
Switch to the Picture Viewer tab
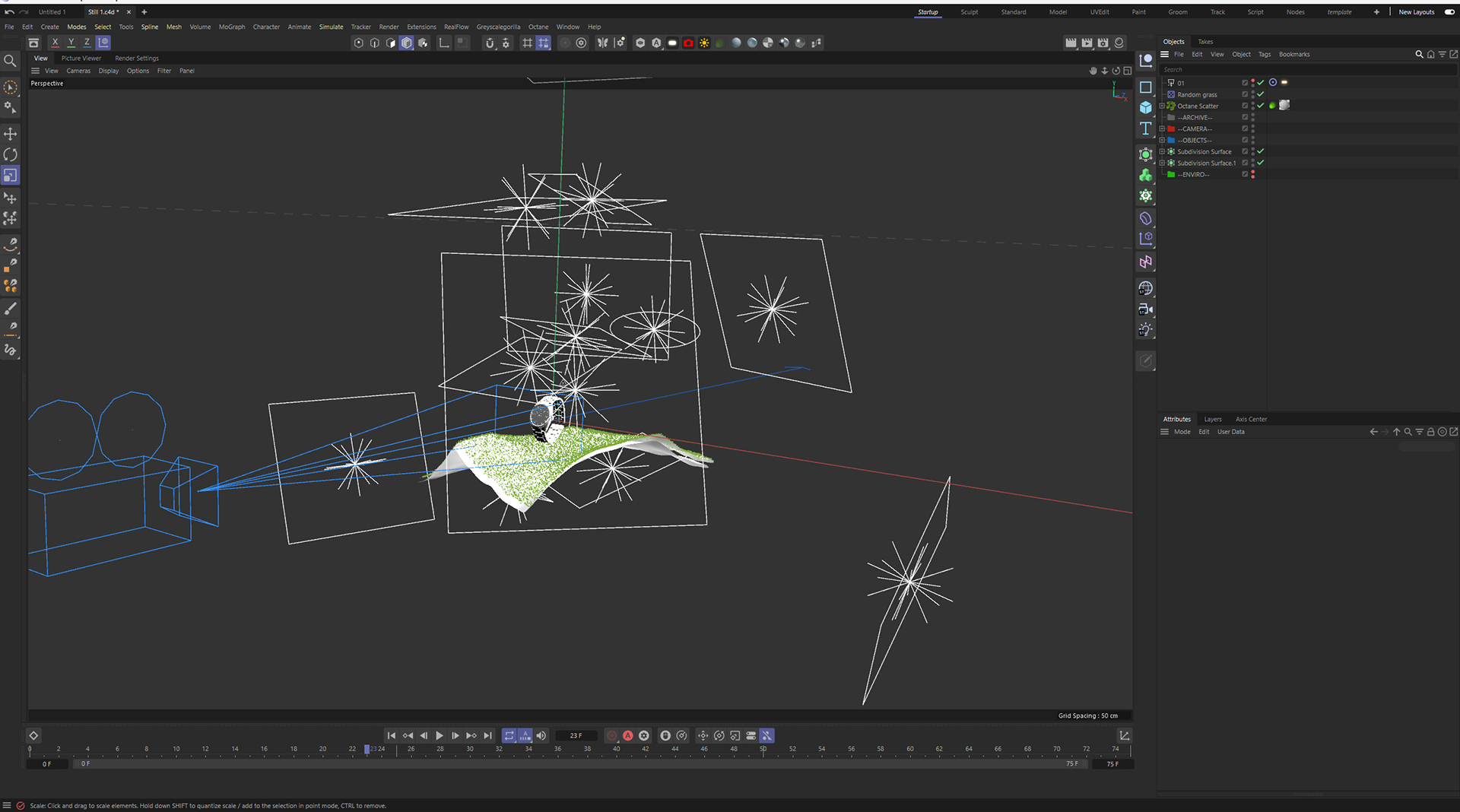(x=81, y=59)
